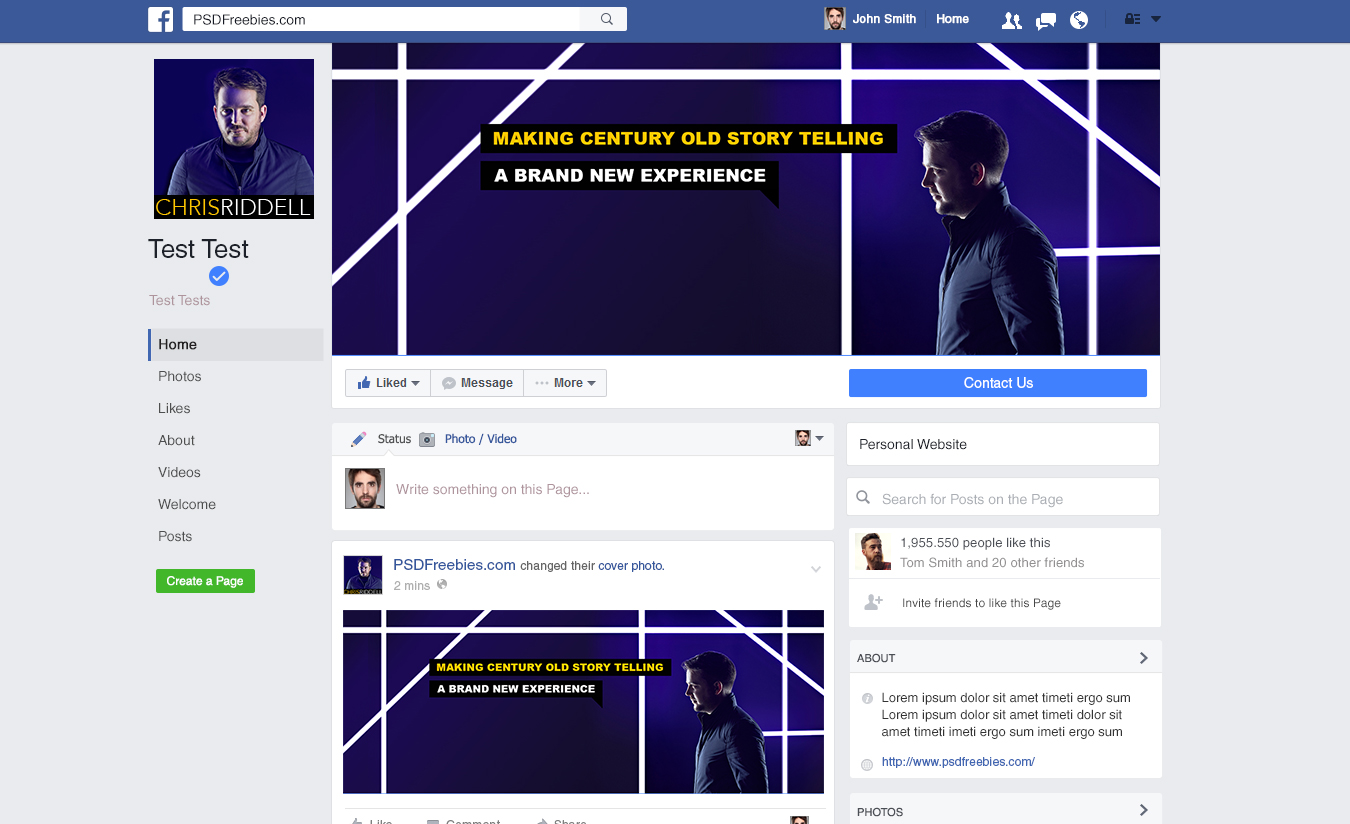Click the Facebook logo icon

point(160,19)
